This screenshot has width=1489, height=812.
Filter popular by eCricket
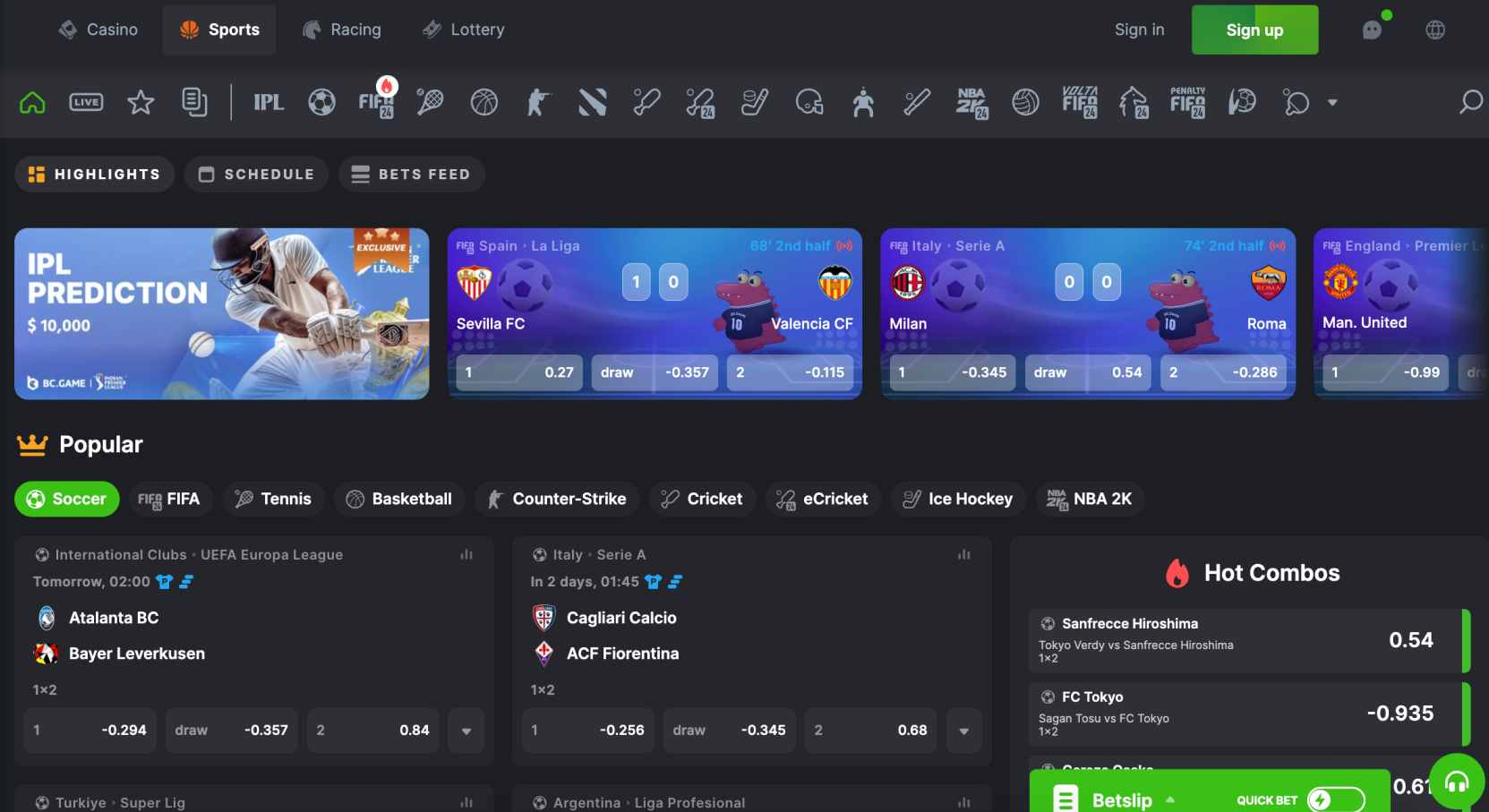pyautogui.click(x=823, y=499)
